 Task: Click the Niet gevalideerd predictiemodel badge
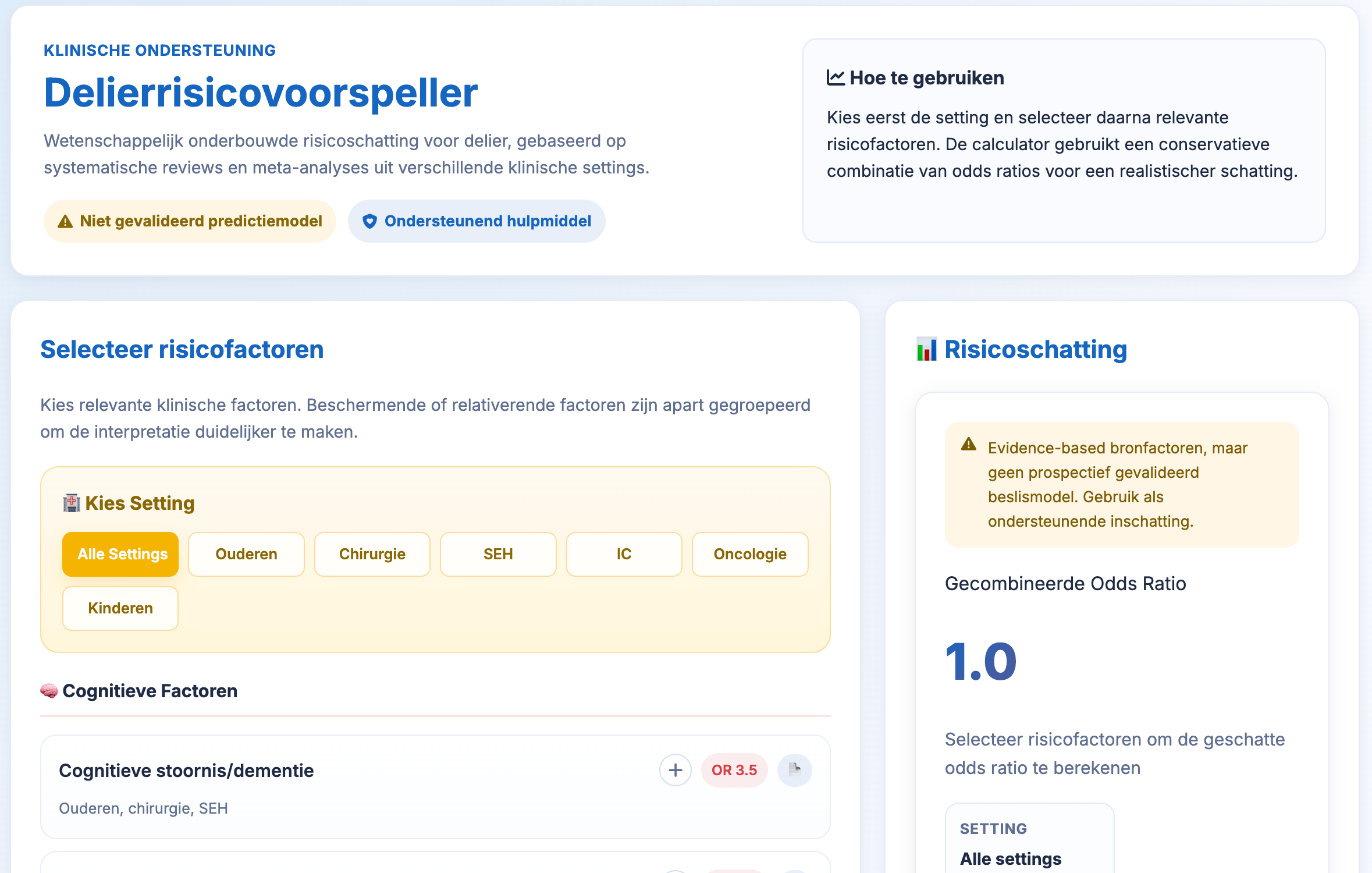tap(190, 221)
